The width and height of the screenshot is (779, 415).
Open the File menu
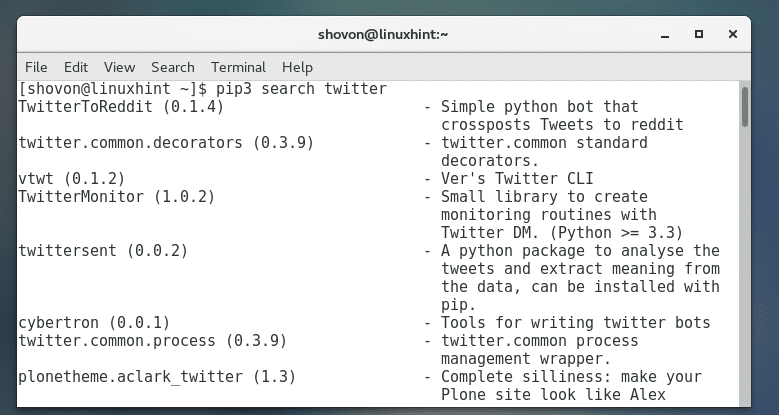tap(36, 67)
